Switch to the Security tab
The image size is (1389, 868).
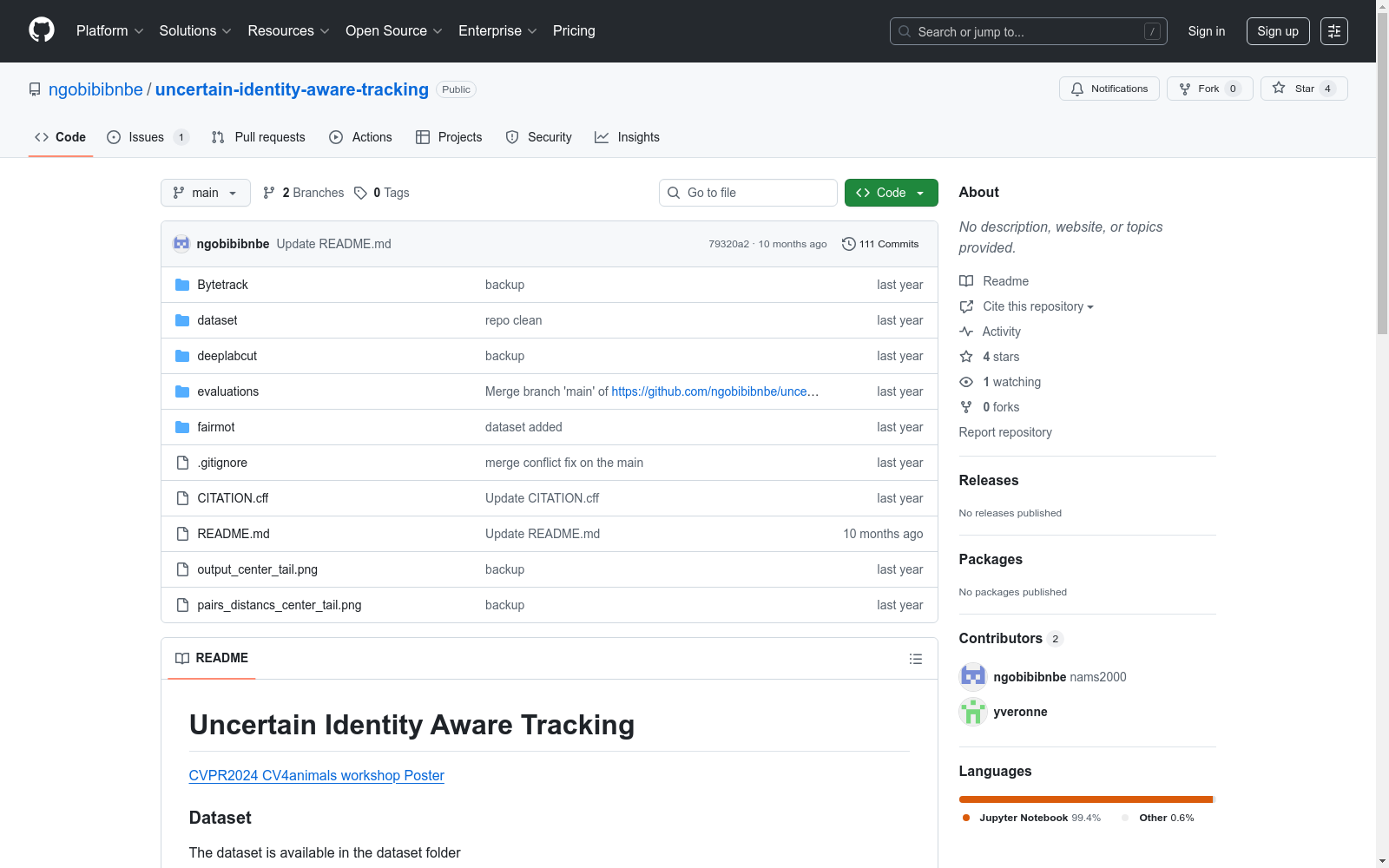[539, 137]
